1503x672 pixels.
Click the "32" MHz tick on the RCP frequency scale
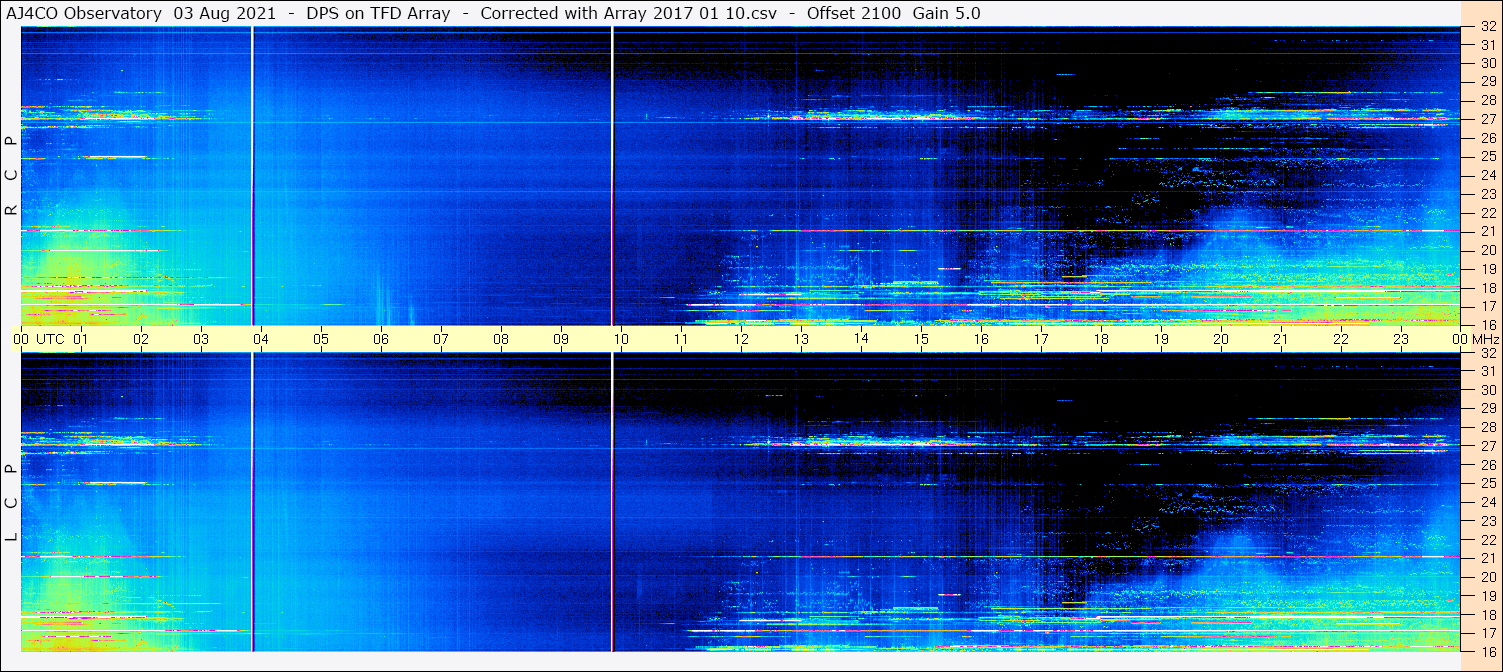(1487, 27)
